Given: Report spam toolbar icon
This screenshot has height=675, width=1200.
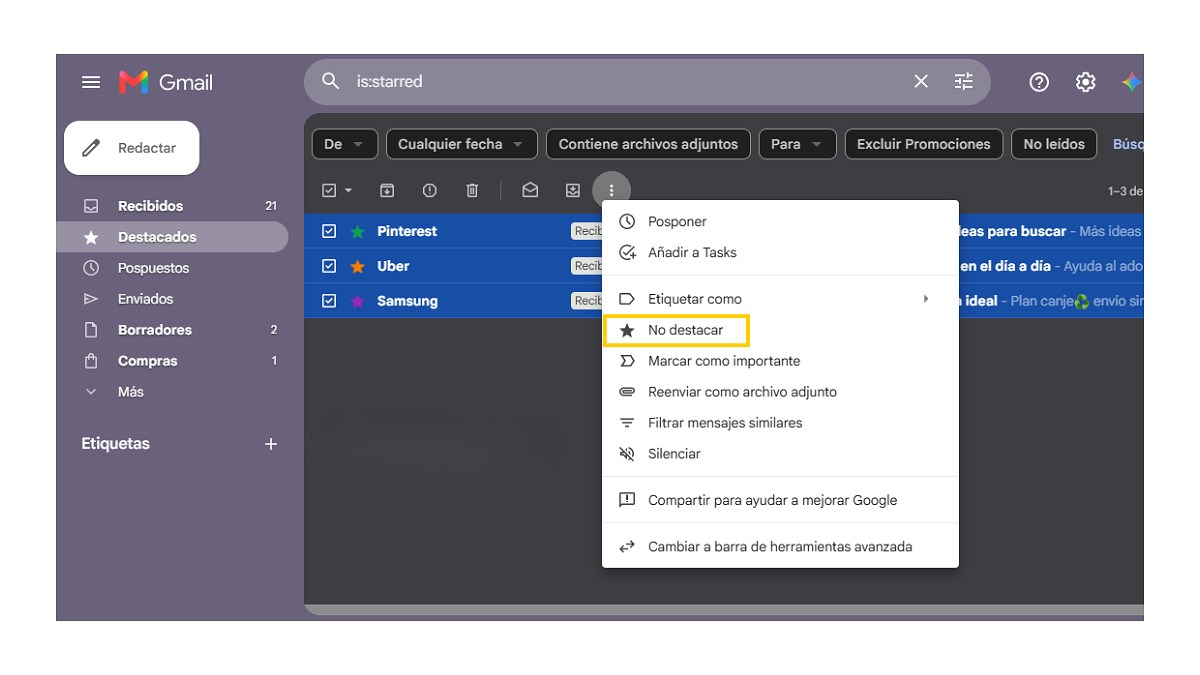Looking at the screenshot, I should pyautogui.click(x=430, y=190).
